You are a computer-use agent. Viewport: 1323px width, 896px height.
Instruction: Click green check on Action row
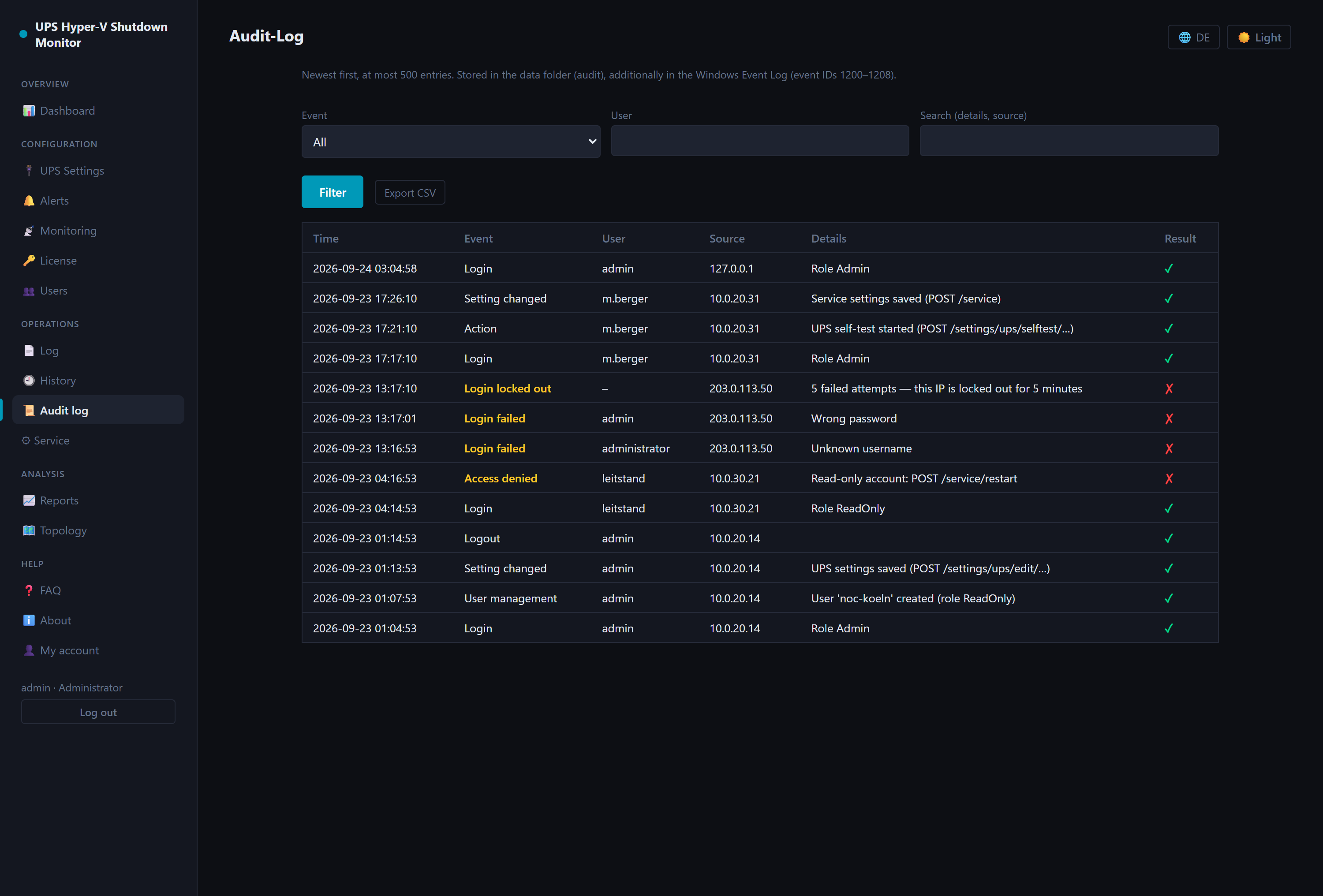(1169, 329)
